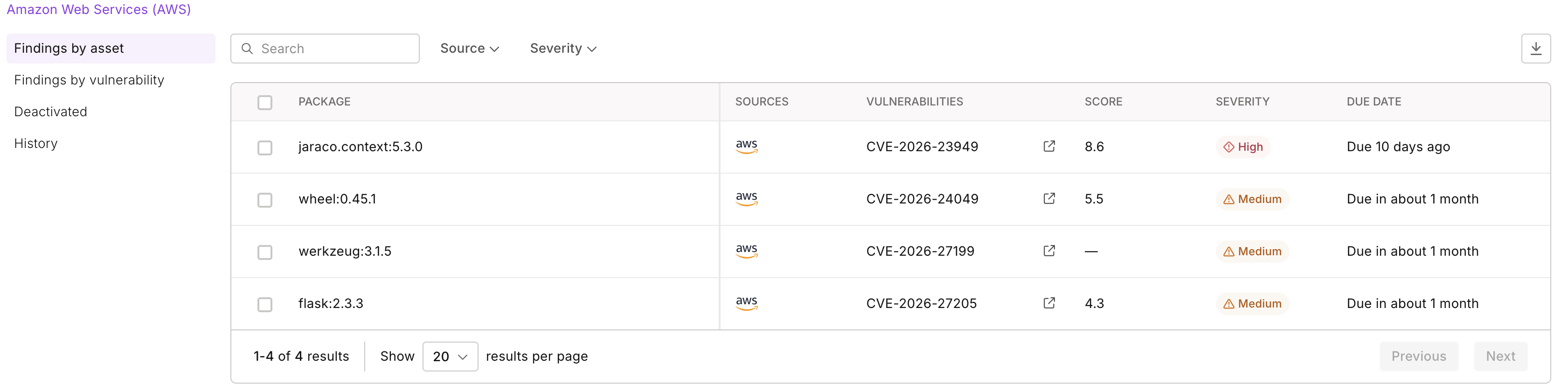Check the jaraco.context:5.3.0 row checkbox
The height and width of the screenshot is (392, 1568).
(265, 148)
